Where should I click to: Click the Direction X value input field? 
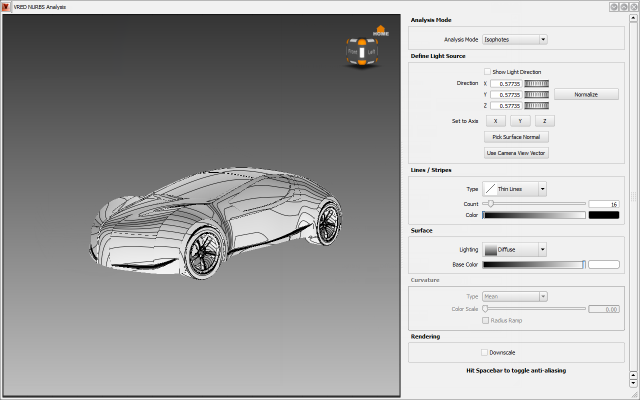[x=506, y=83]
